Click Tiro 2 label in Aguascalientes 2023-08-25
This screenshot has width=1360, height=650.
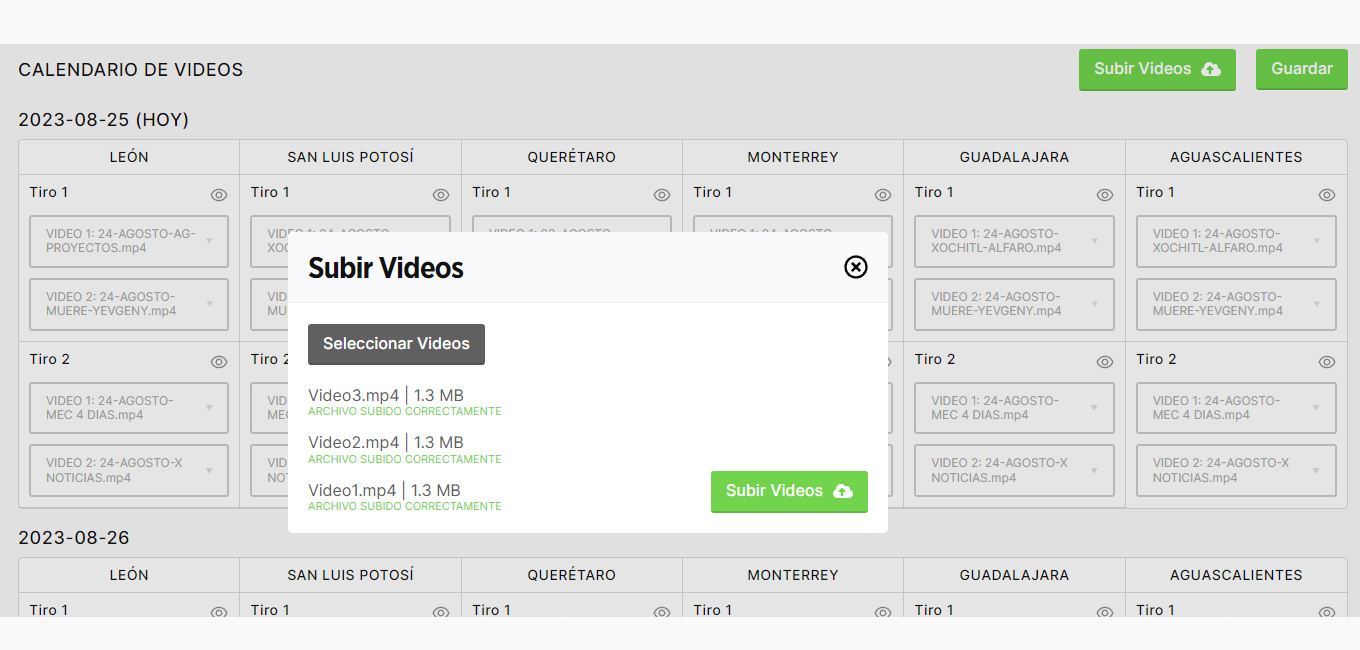(x=1156, y=359)
